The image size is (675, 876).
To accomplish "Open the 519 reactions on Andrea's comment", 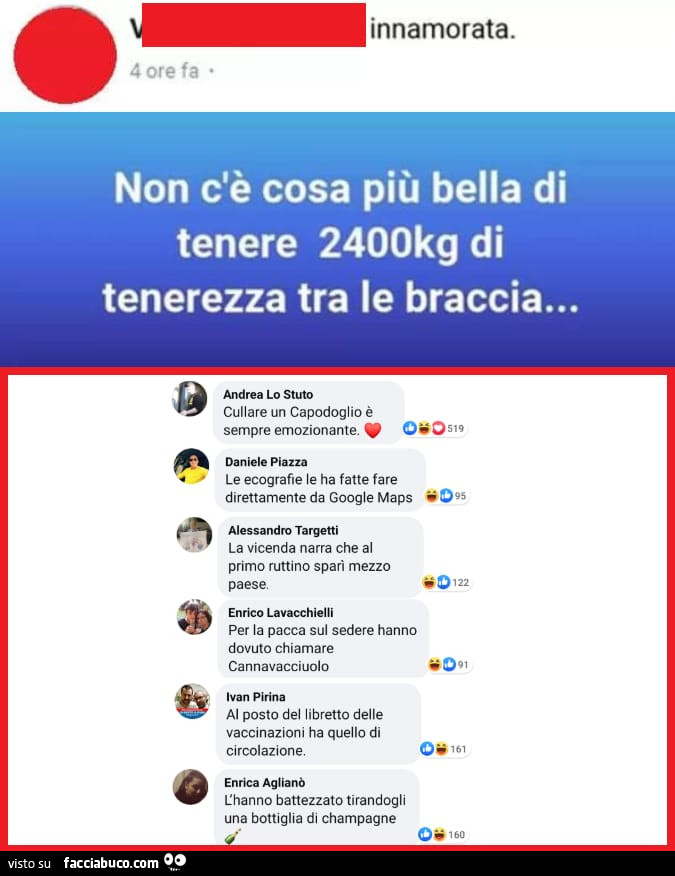I will click(434, 429).
